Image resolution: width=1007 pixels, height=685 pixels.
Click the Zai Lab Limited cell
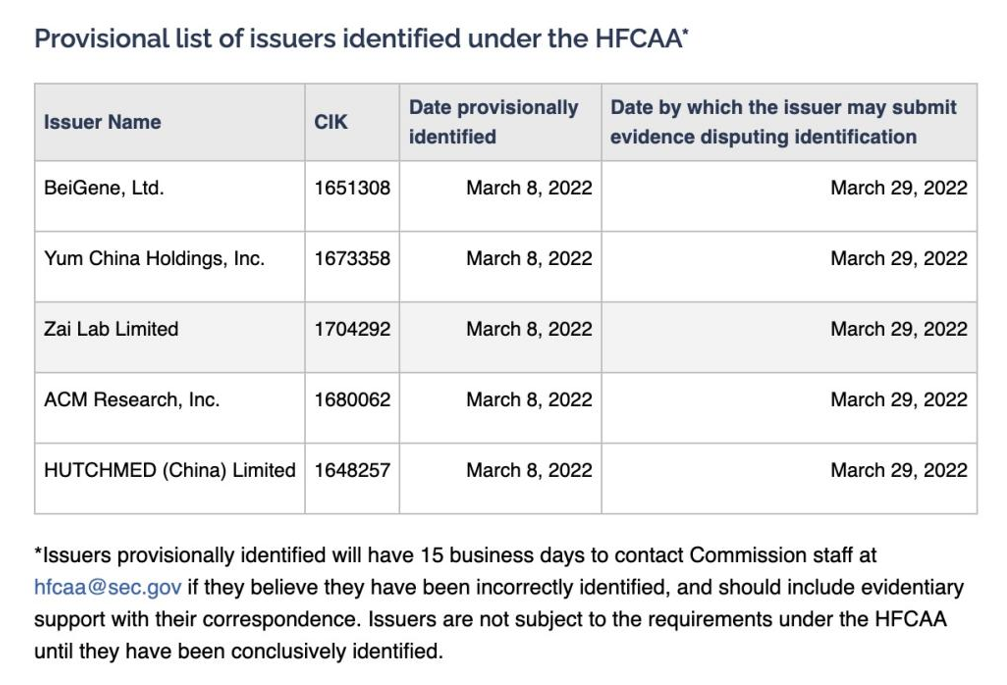coord(111,329)
